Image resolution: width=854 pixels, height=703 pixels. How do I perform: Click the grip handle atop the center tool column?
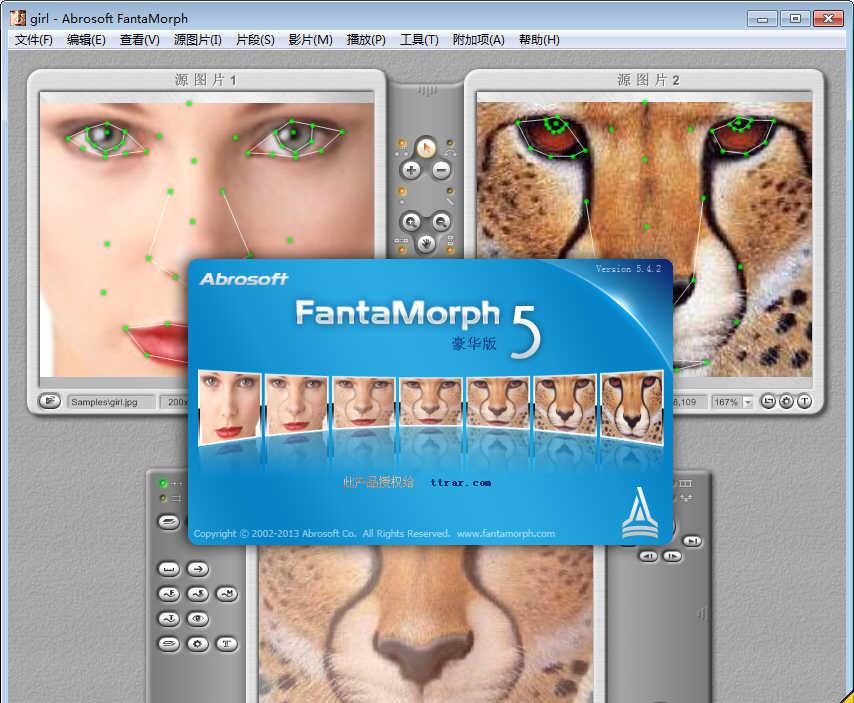(426, 90)
